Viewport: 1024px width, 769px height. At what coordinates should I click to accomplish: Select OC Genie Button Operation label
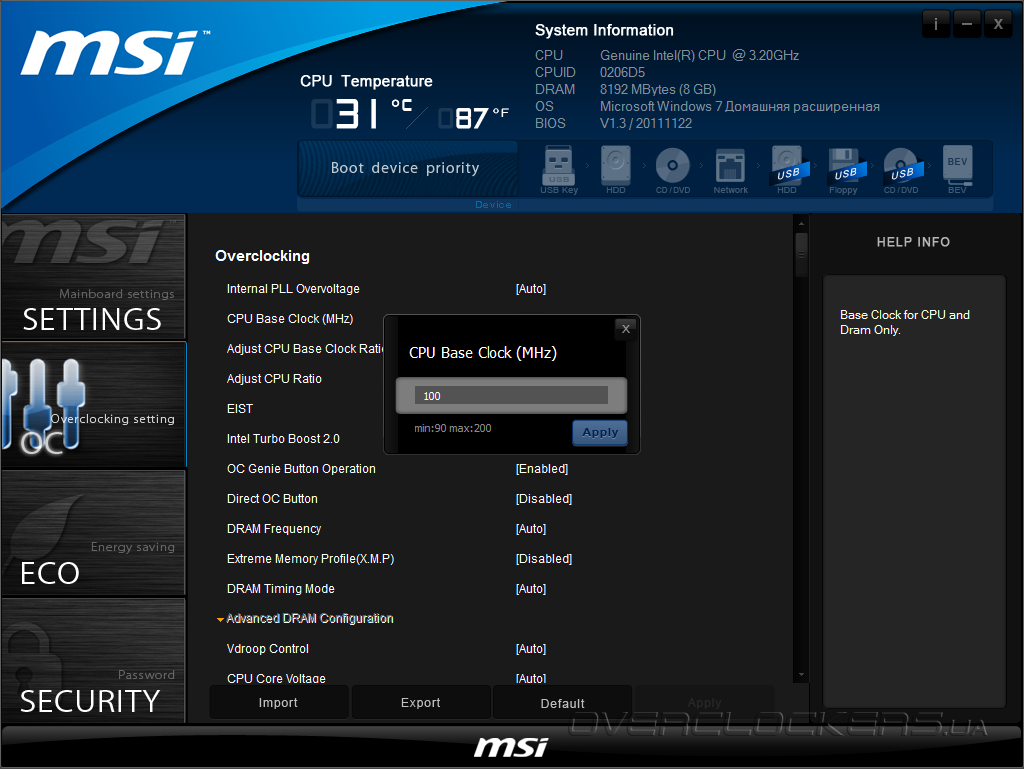[x=301, y=469]
